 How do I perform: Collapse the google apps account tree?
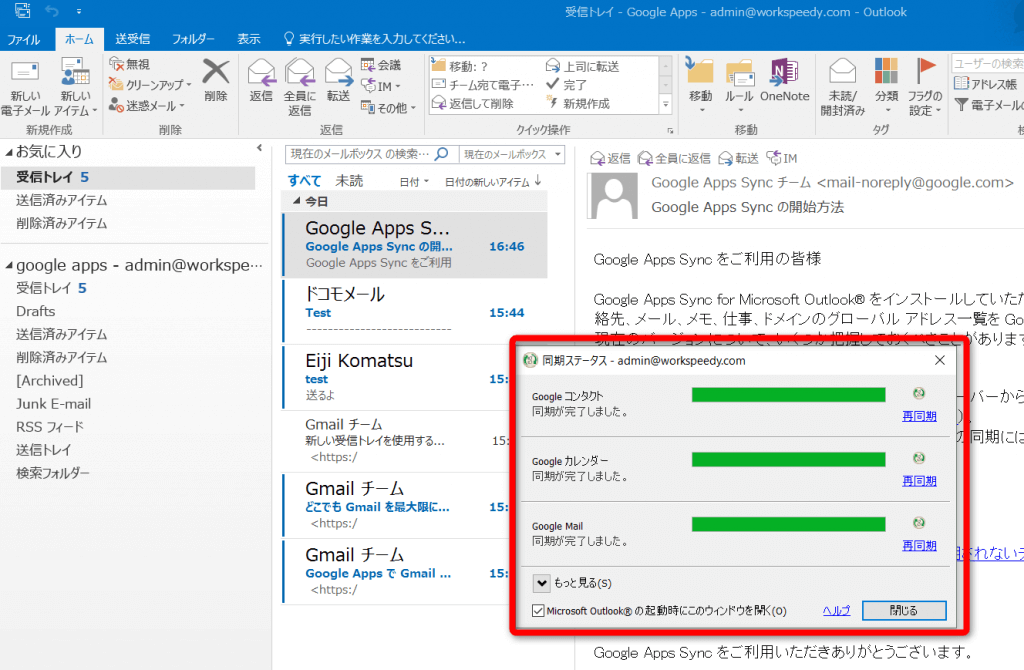9,266
